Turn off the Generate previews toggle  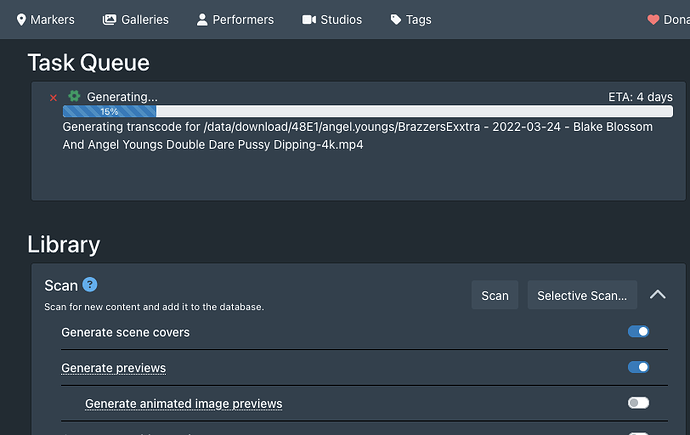coord(638,367)
